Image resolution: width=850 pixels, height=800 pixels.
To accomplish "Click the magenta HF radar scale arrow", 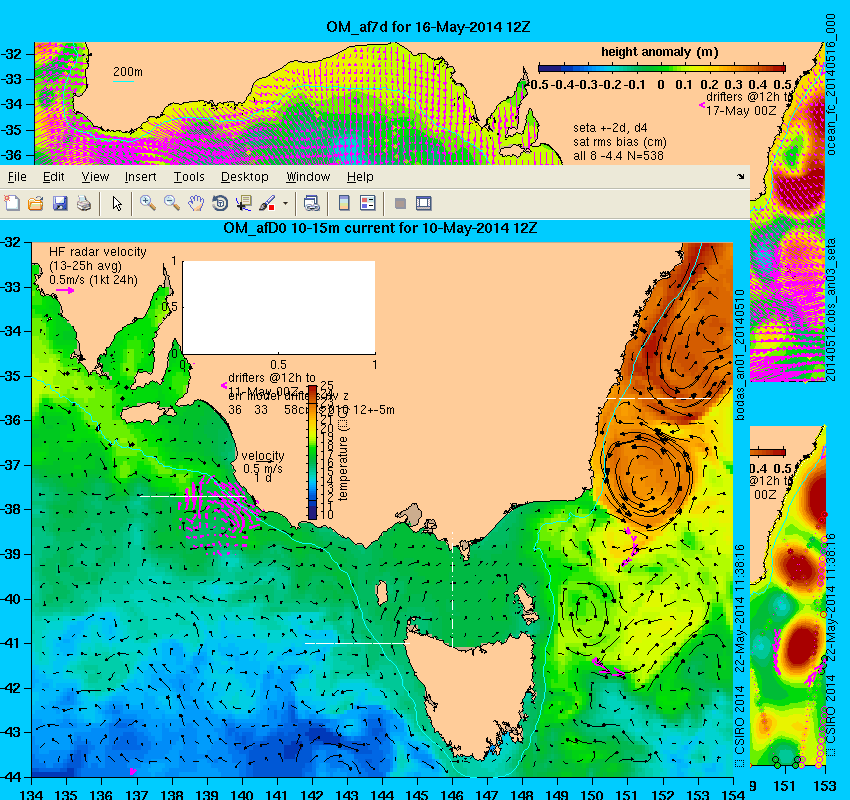I will tap(65, 291).
